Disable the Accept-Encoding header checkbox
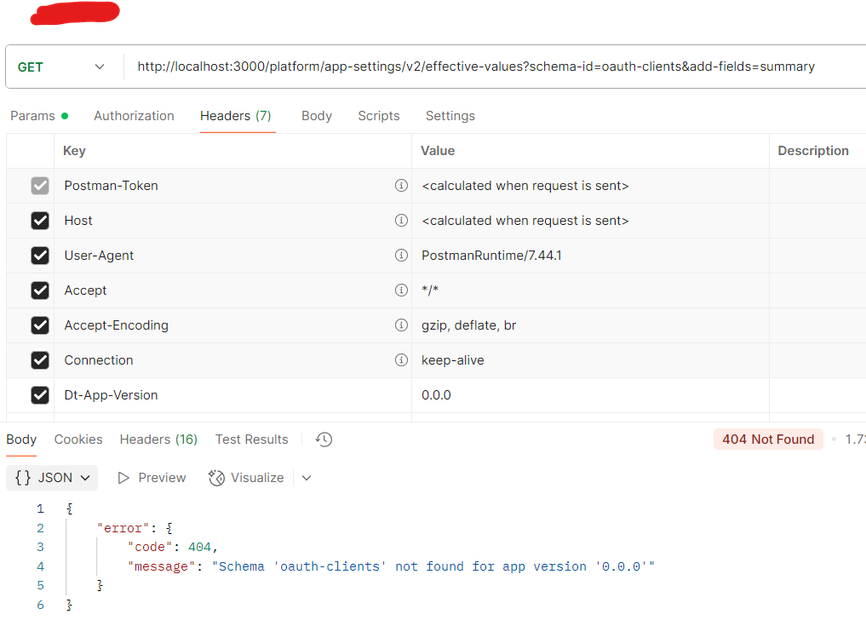The image size is (866, 644). [x=40, y=326]
